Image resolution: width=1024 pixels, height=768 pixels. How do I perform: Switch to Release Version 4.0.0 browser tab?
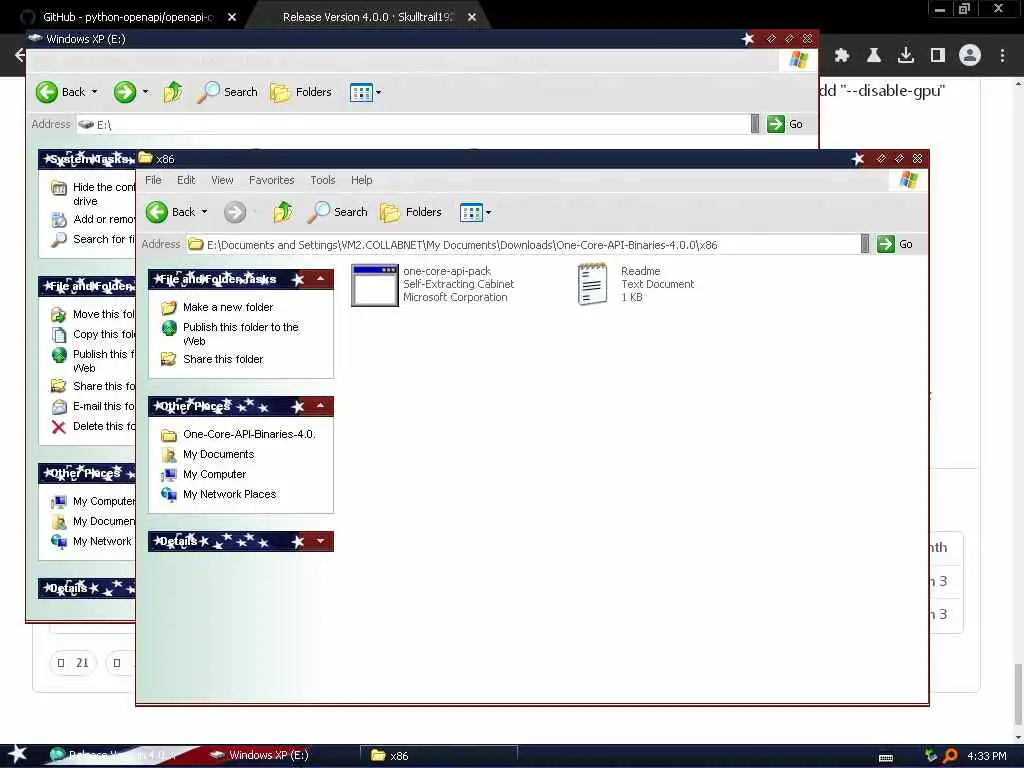369,17
